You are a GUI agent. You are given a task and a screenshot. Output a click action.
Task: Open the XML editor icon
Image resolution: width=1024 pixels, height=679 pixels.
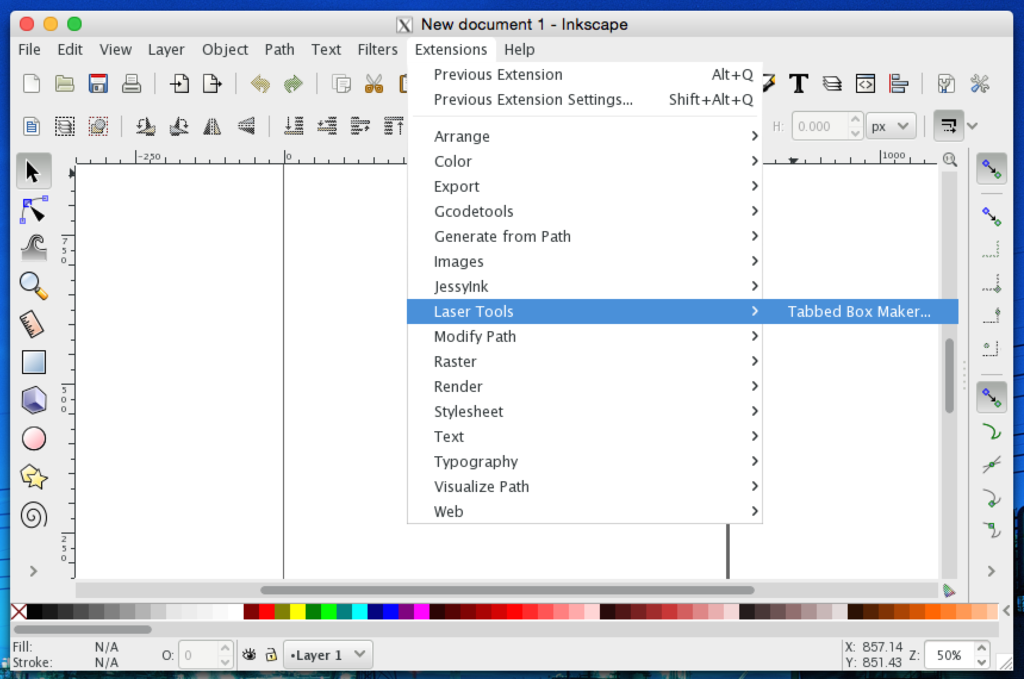pyautogui.click(x=865, y=84)
